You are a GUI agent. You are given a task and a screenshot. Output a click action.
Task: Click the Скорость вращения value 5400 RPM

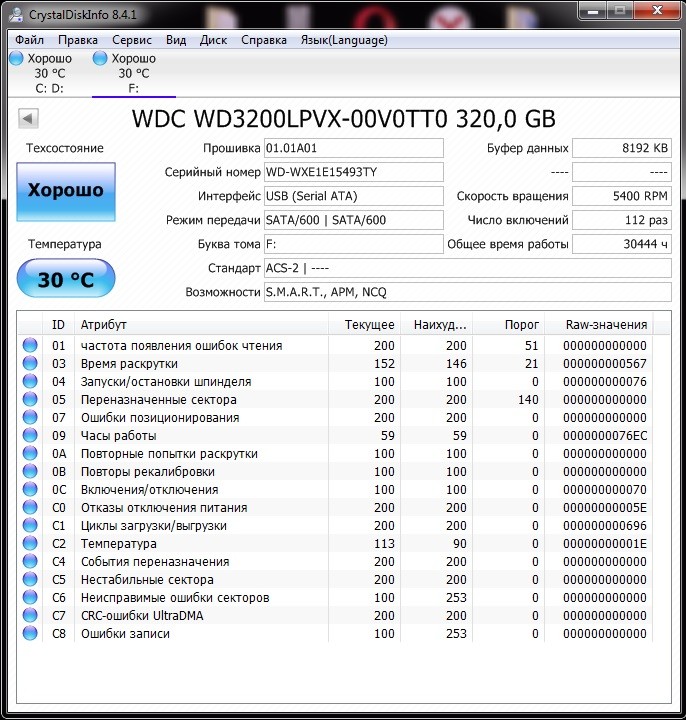[x=622, y=196]
